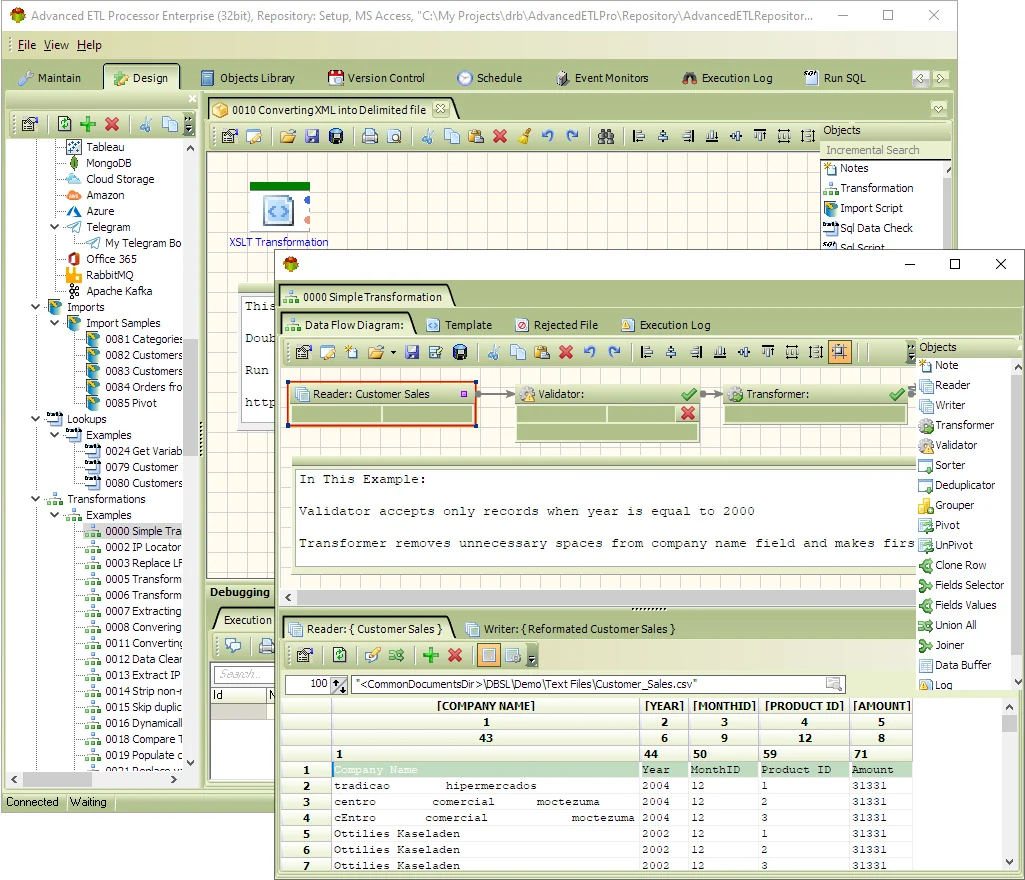Click the Incremental Search field
Image resolution: width=1025 pixels, height=880 pixels.
pos(885,150)
